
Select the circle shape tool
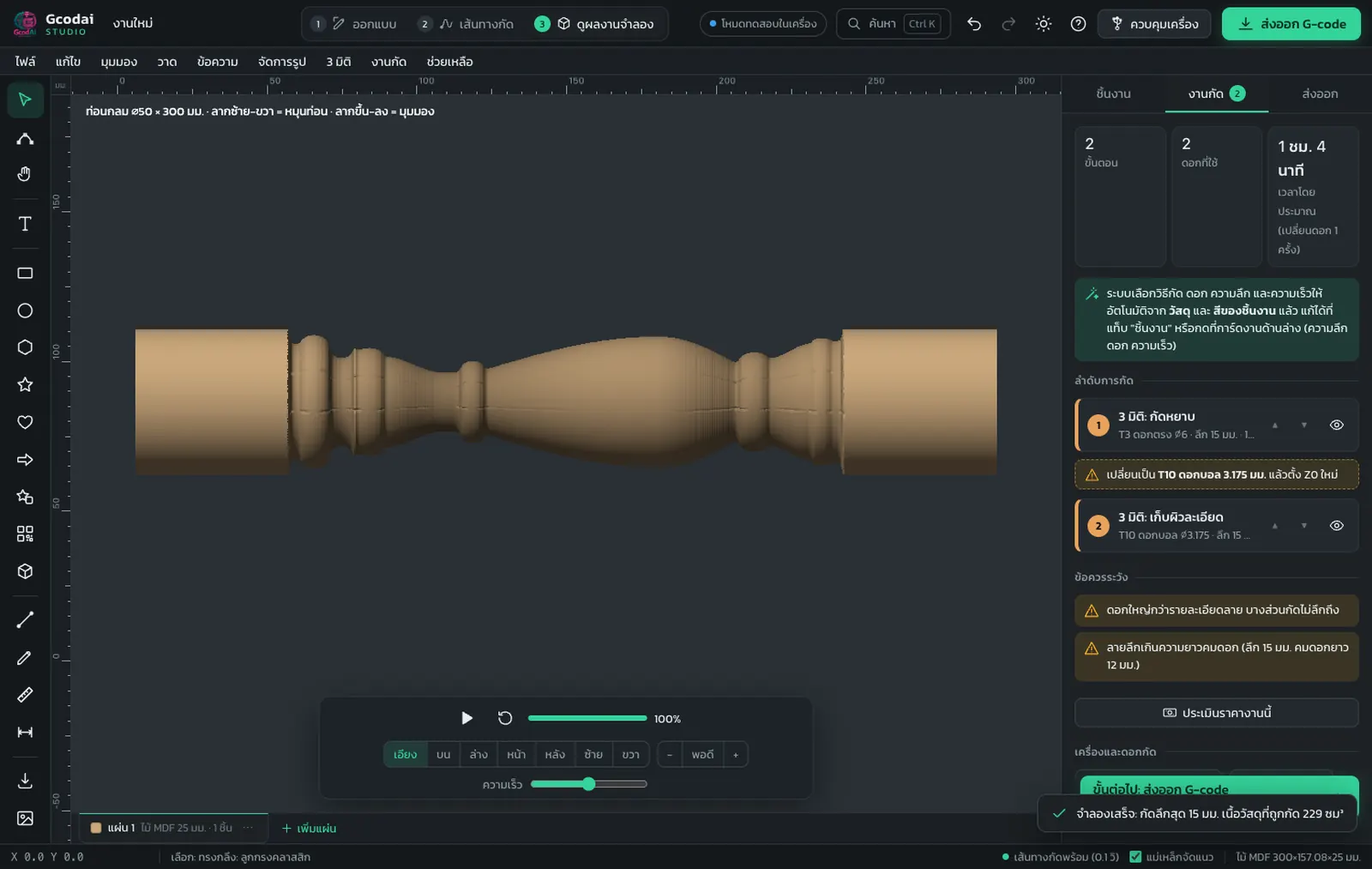(x=25, y=311)
